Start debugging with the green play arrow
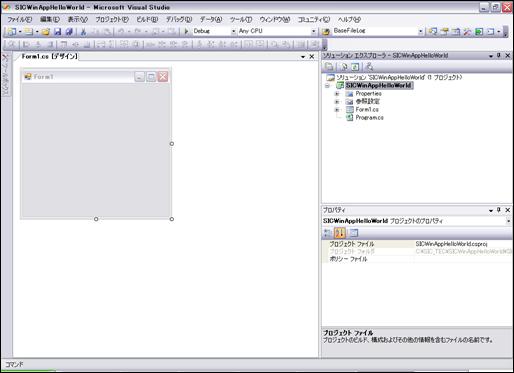 [186, 31]
